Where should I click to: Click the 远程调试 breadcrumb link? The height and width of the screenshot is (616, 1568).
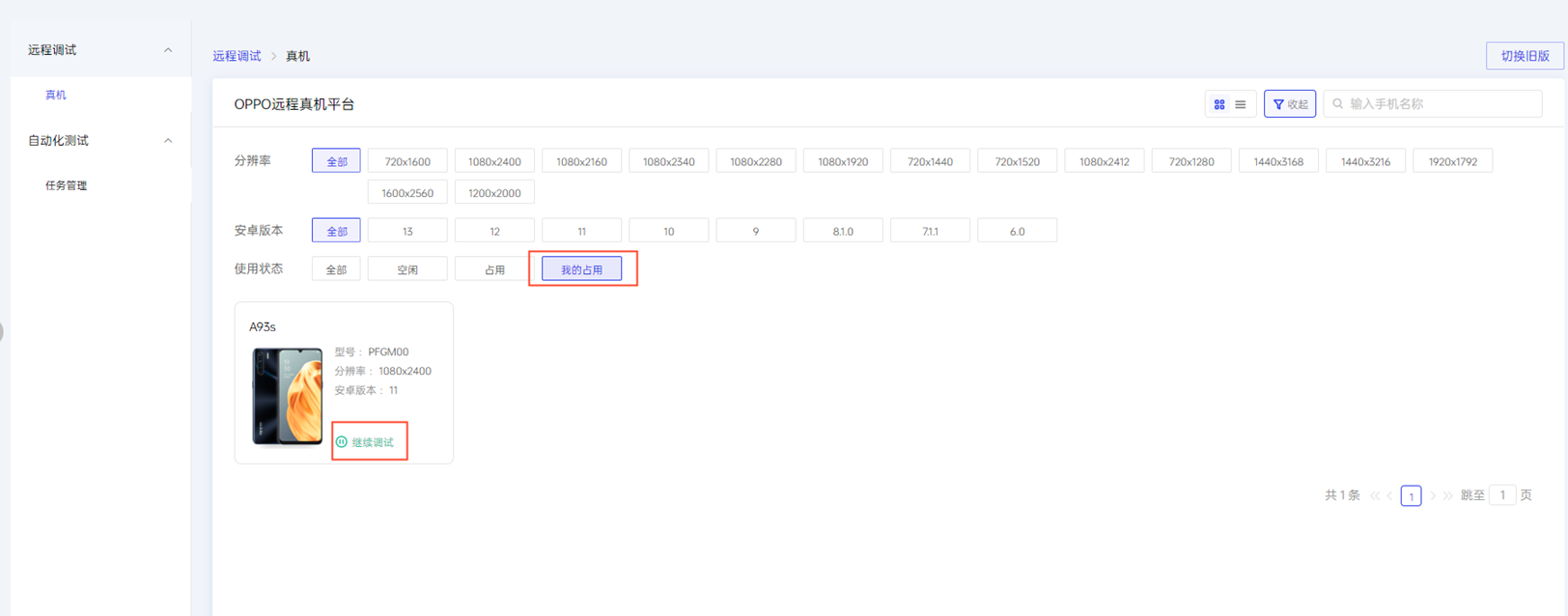pyautogui.click(x=237, y=56)
